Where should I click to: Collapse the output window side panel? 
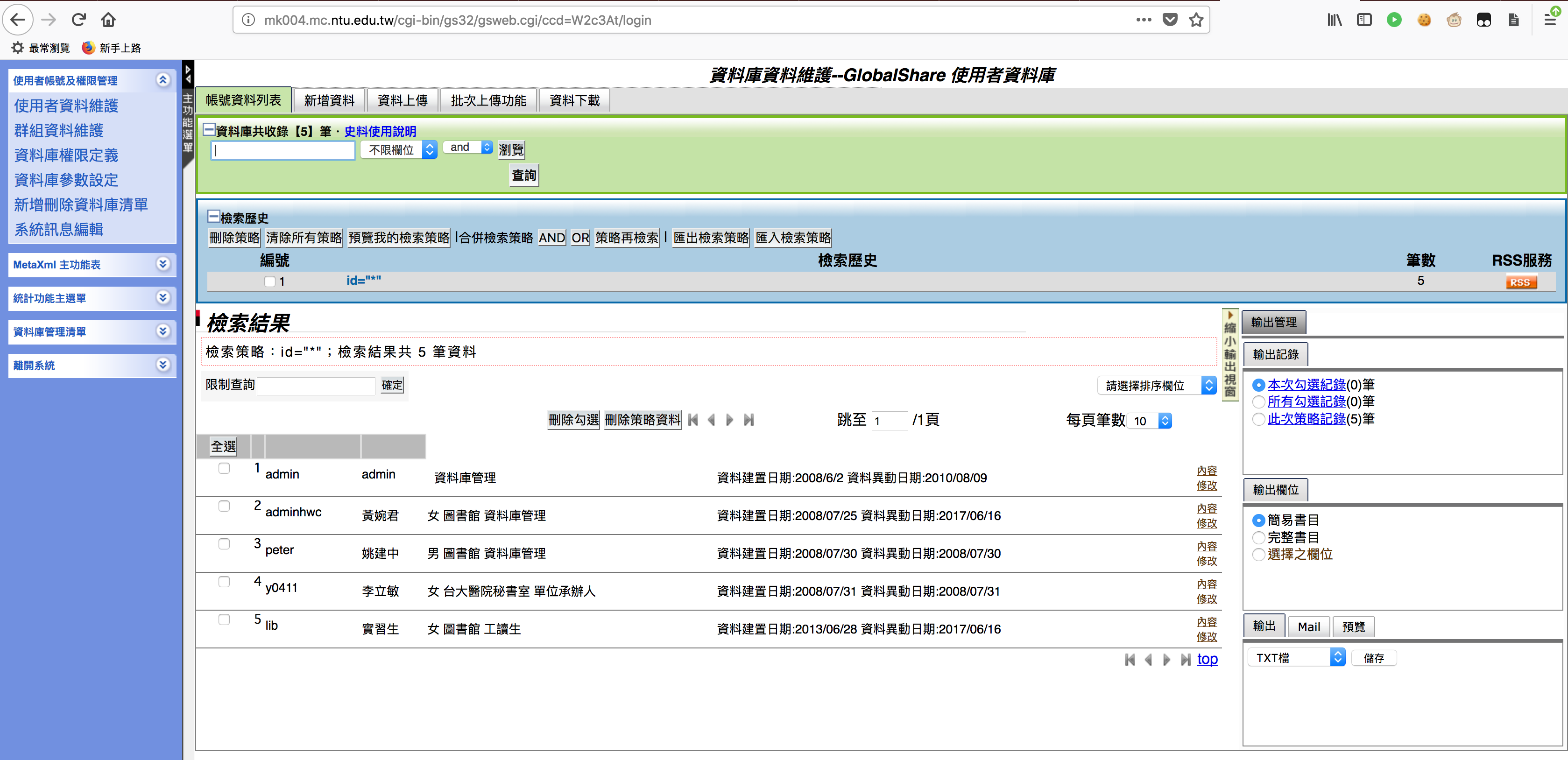tap(1229, 354)
